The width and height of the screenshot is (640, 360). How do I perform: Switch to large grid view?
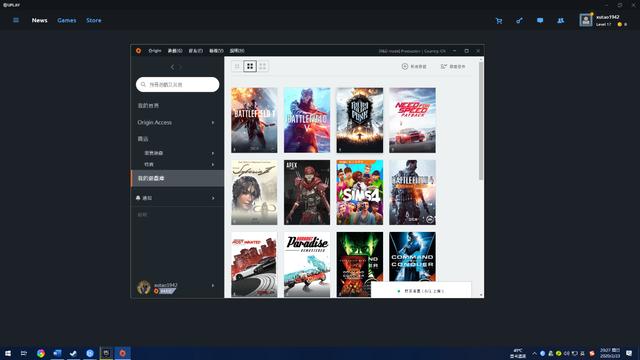(263, 66)
